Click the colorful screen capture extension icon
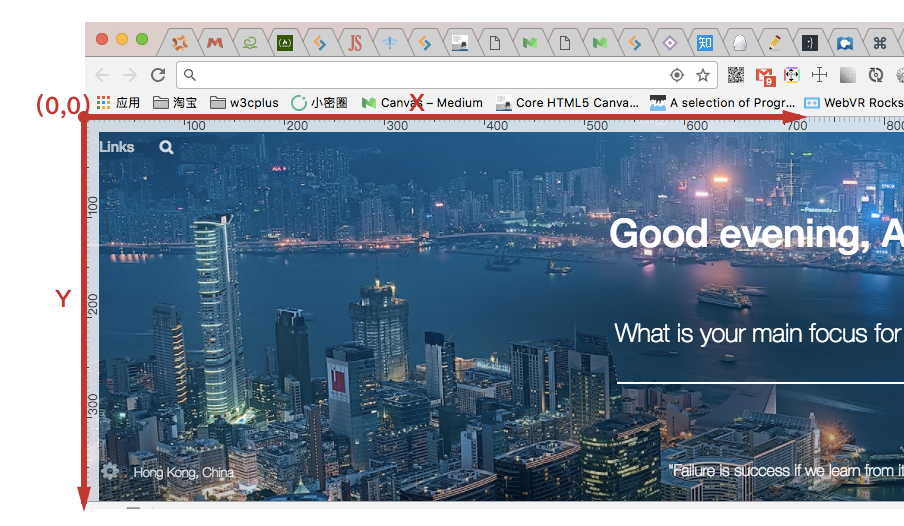 792,74
